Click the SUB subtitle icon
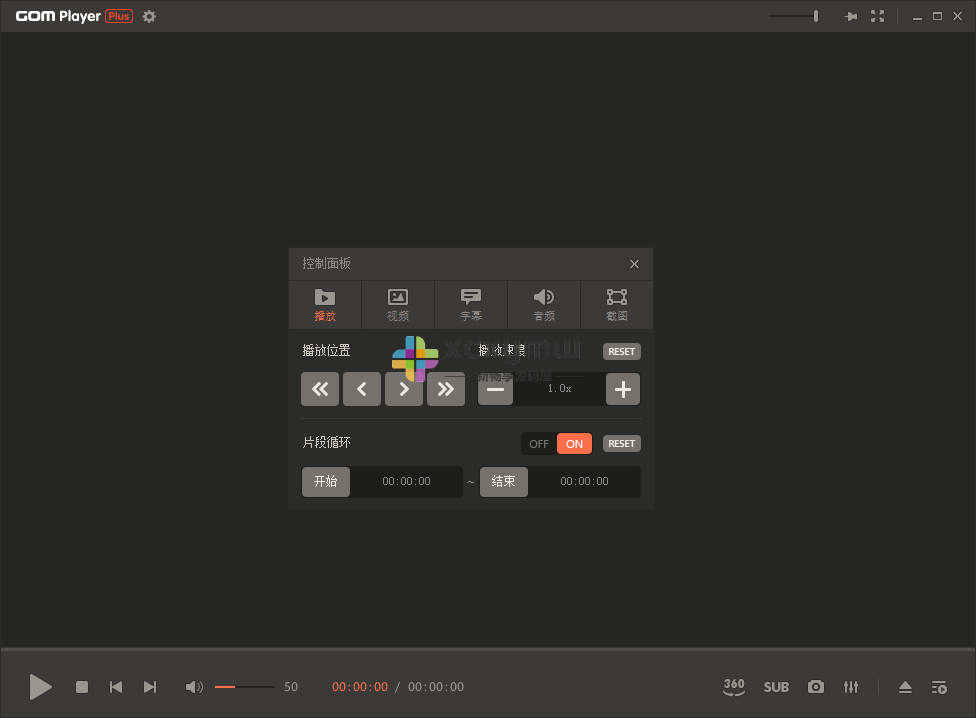Image resolution: width=976 pixels, height=718 pixels. click(776, 687)
